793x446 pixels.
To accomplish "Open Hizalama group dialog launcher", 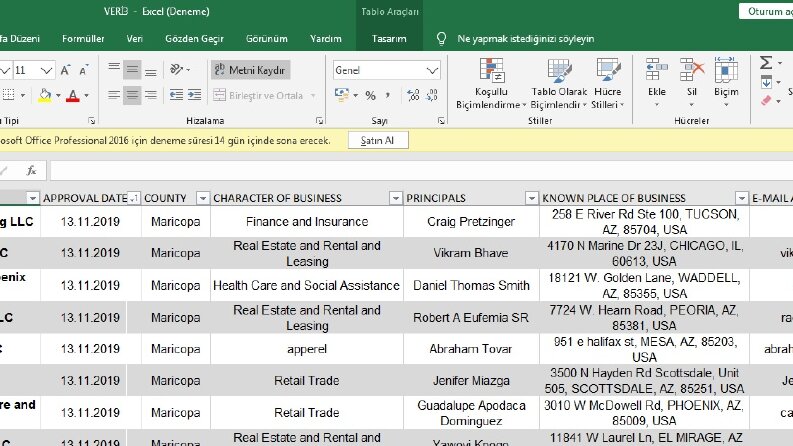I will pyautogui.click(x=319, y=121).
